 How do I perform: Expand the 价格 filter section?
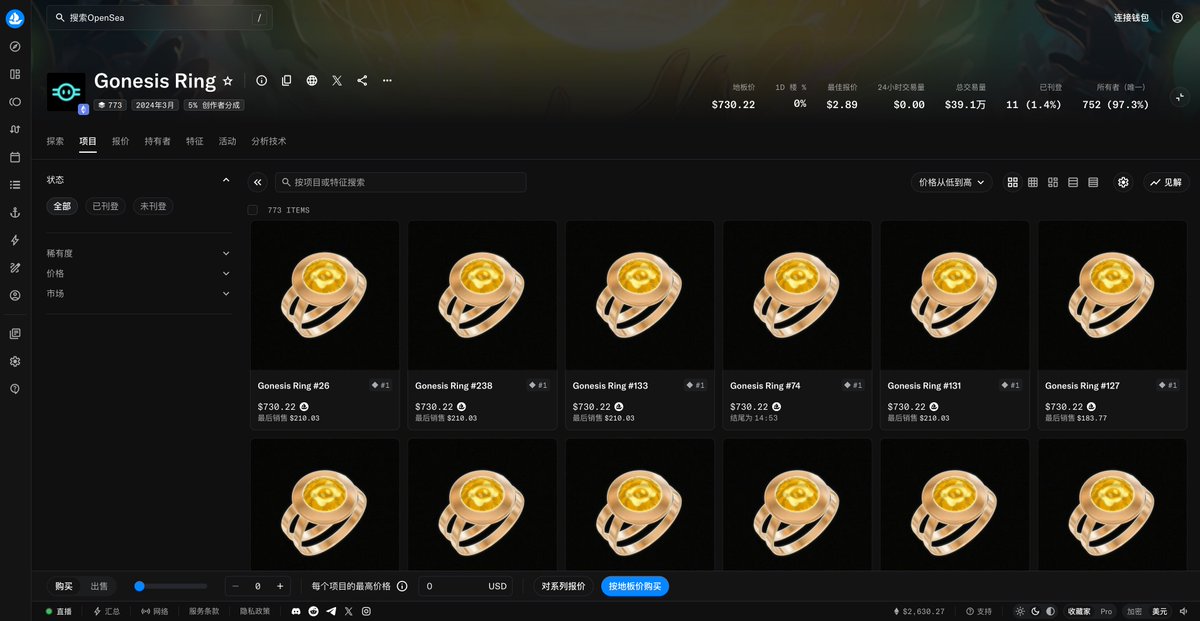pyautogui.click(x=139, y=273)
